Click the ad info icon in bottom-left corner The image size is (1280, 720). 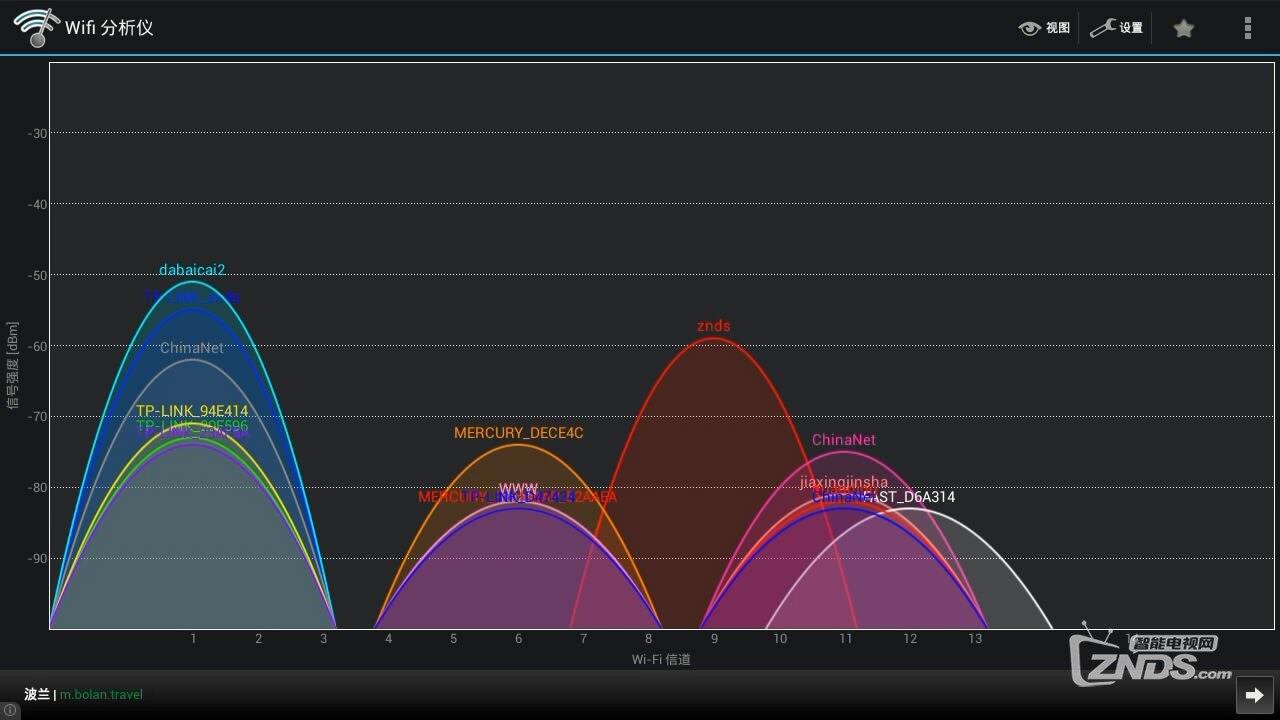pyautogui.click(x=10, y=711)
